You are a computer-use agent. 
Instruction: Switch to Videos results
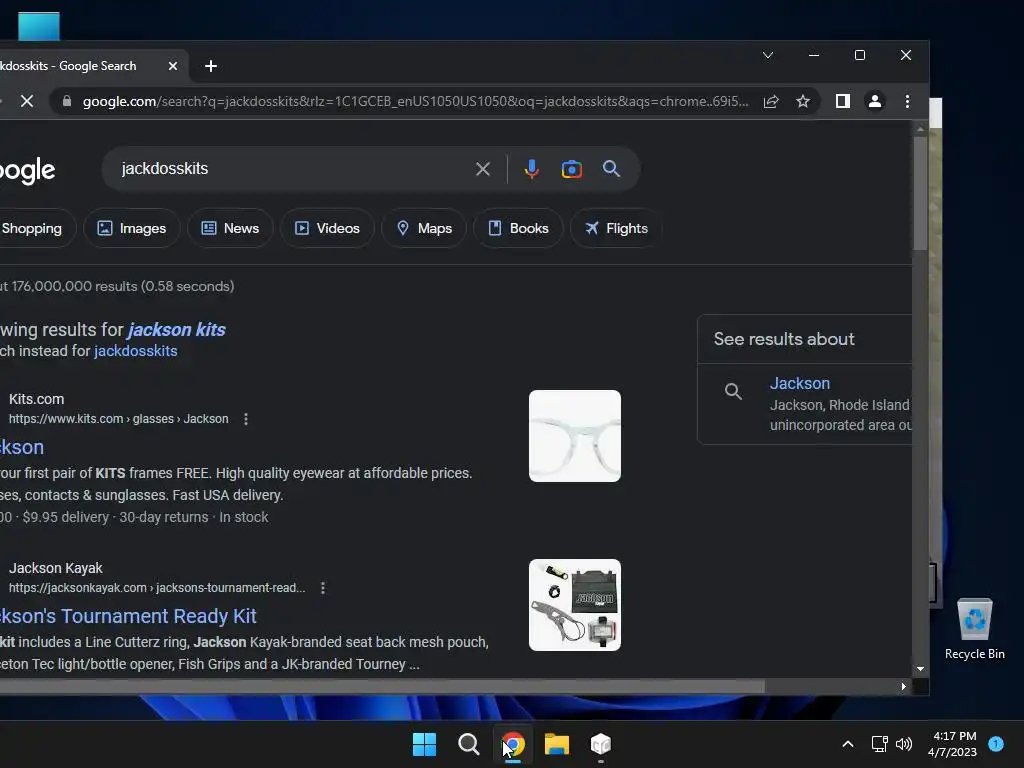pos(327,228)
